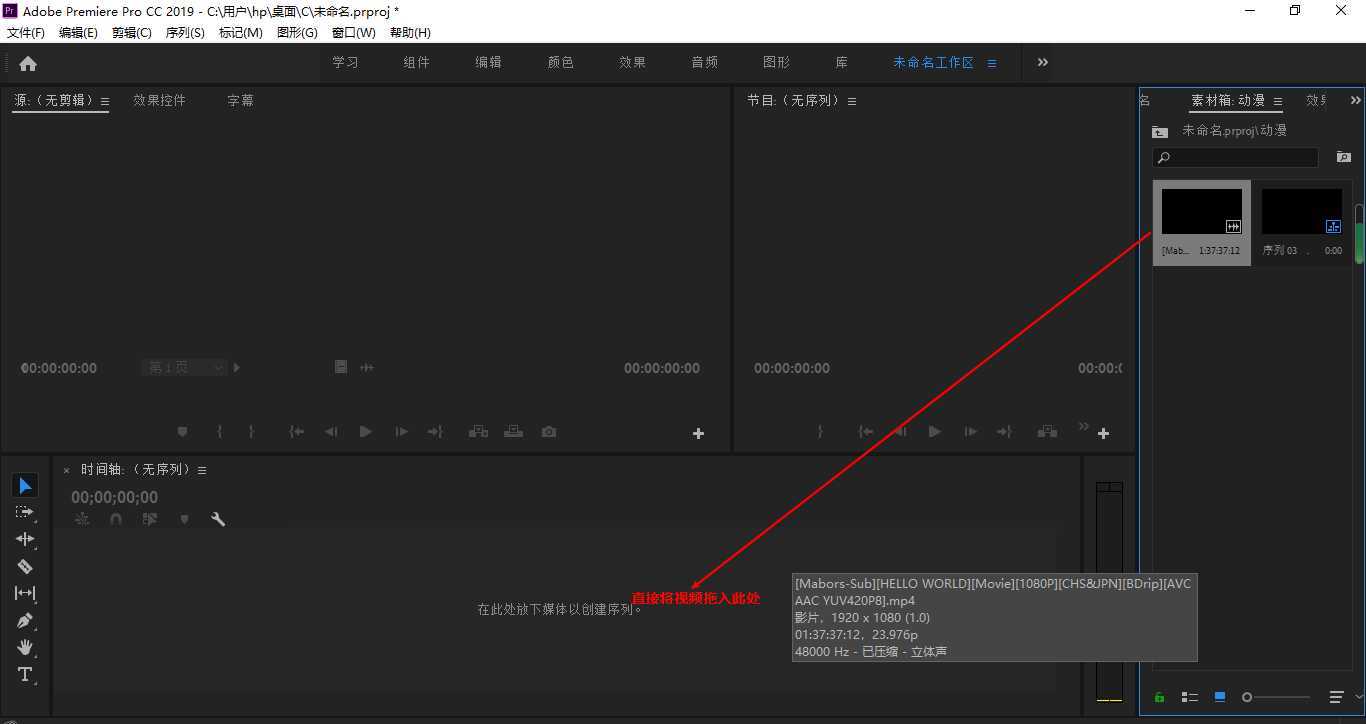Viewport: 1366px width, 724px height.
Task: Click Add Marker in Source monitor
Action: point(182,432)
